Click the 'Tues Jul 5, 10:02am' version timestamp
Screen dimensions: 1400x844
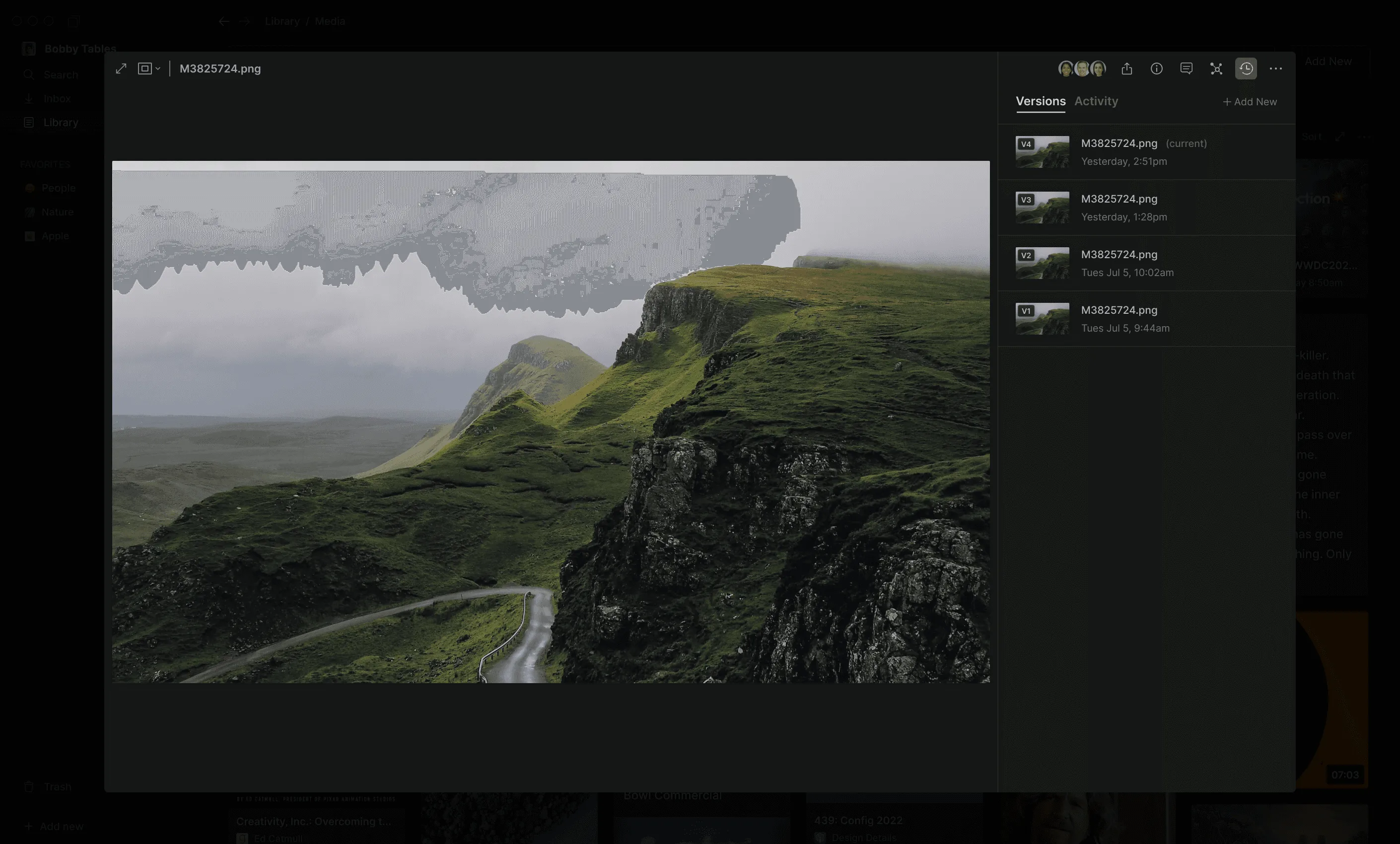tap(1127, 273)
